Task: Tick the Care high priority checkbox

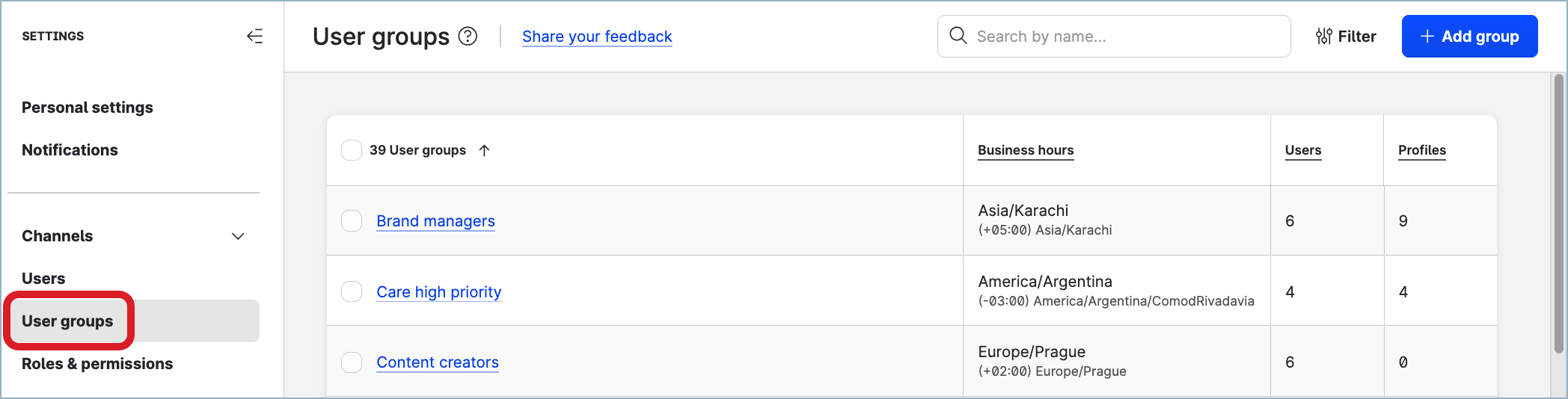Action: [x=352, y=291]
